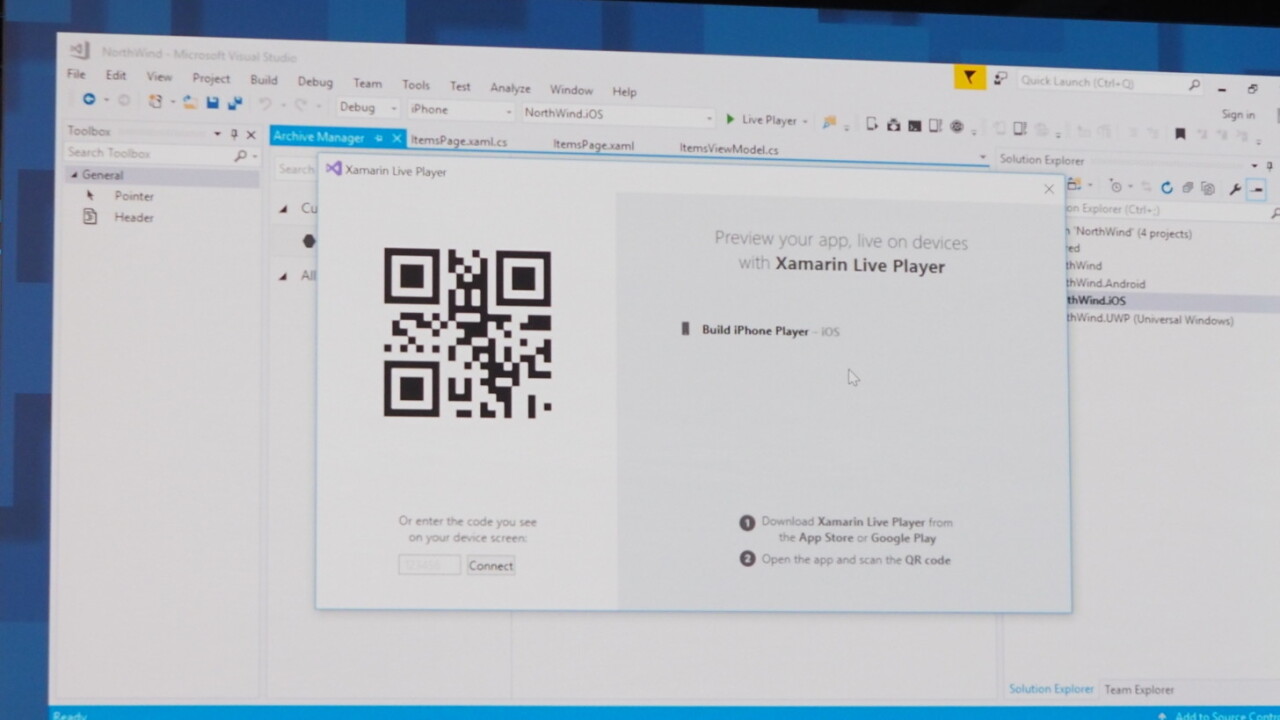The image size is (1280, 720).
Task: Open the Build menu
Action: 264,80
